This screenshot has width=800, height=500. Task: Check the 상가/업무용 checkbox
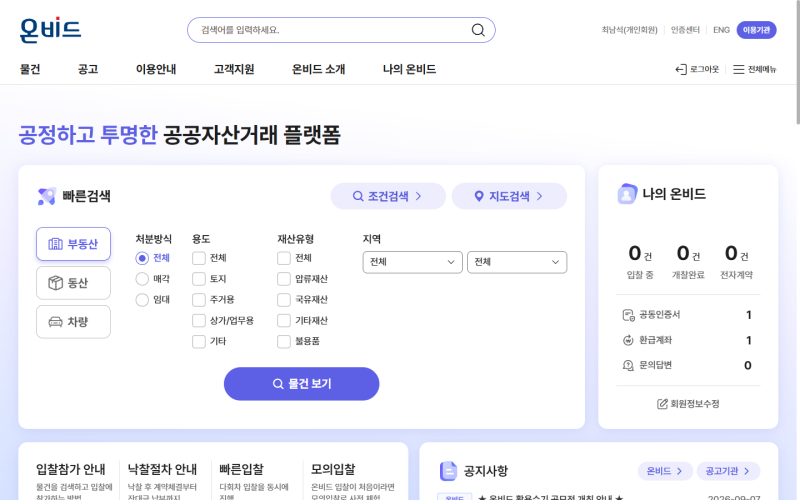pyautogui.click(x=198, y=321)
